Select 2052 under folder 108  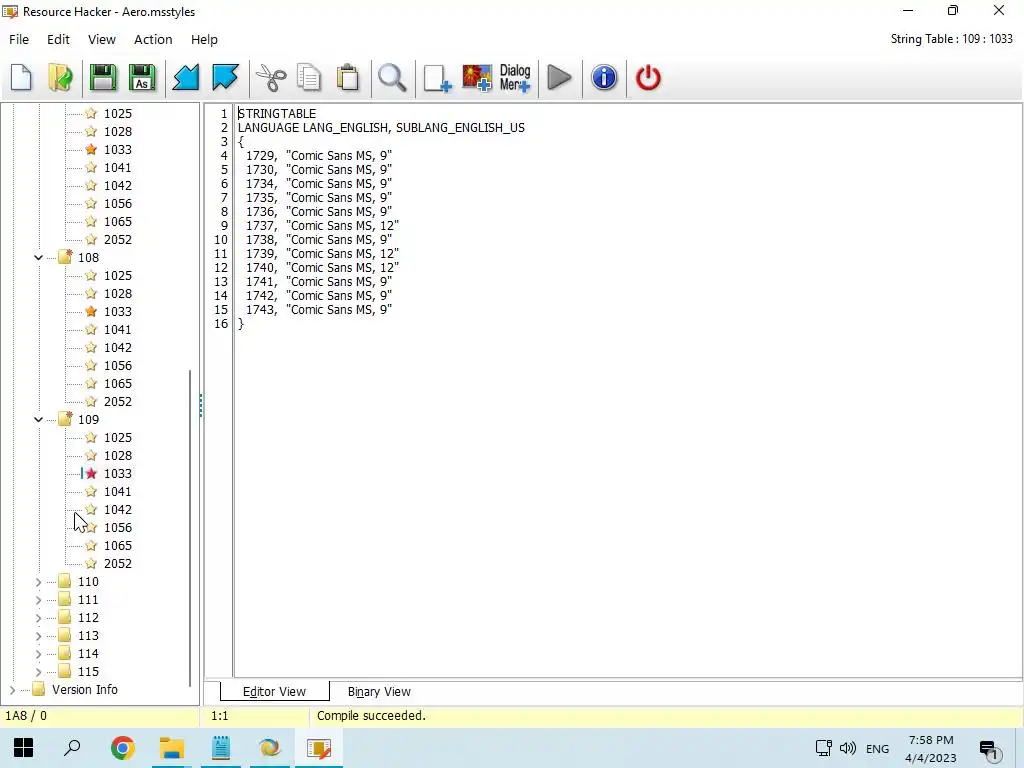[118, 402]
